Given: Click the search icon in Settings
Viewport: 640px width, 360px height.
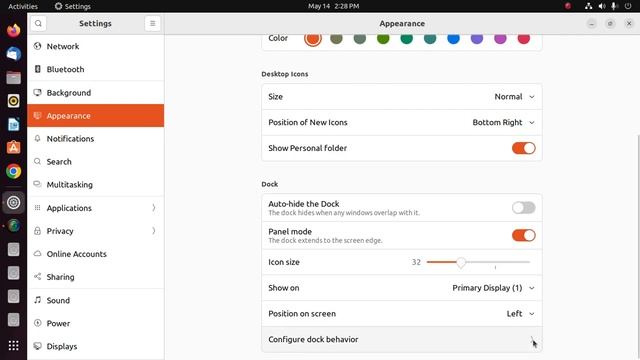Looking at the screenshot, I should pyautogui.click(x=38, y=24).
